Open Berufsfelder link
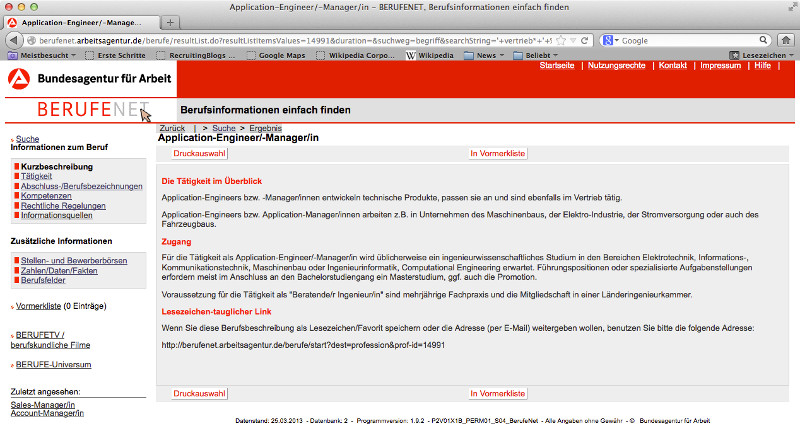Viewport: 800px width, 426px height. [43, 280]
